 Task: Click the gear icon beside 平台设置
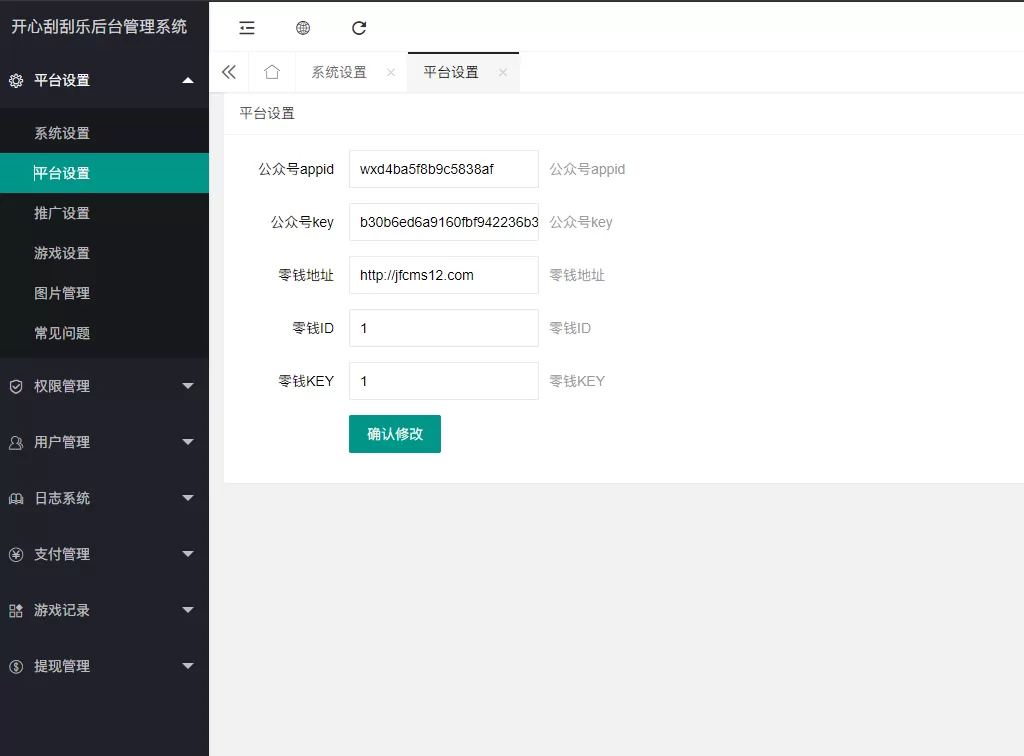[x=17, y=80]
